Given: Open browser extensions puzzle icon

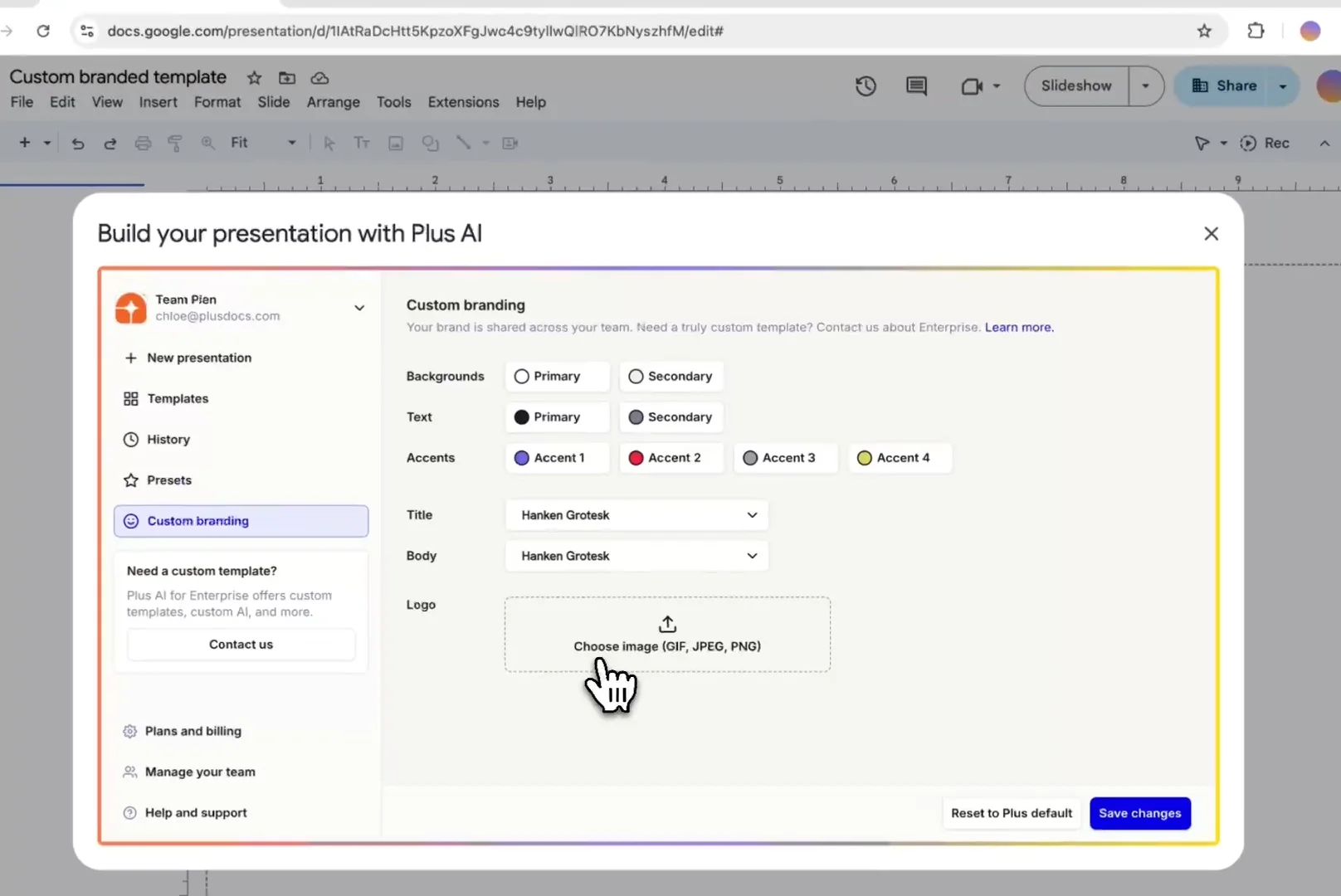Looking at the screenshot, I should tap(1256, 31).
